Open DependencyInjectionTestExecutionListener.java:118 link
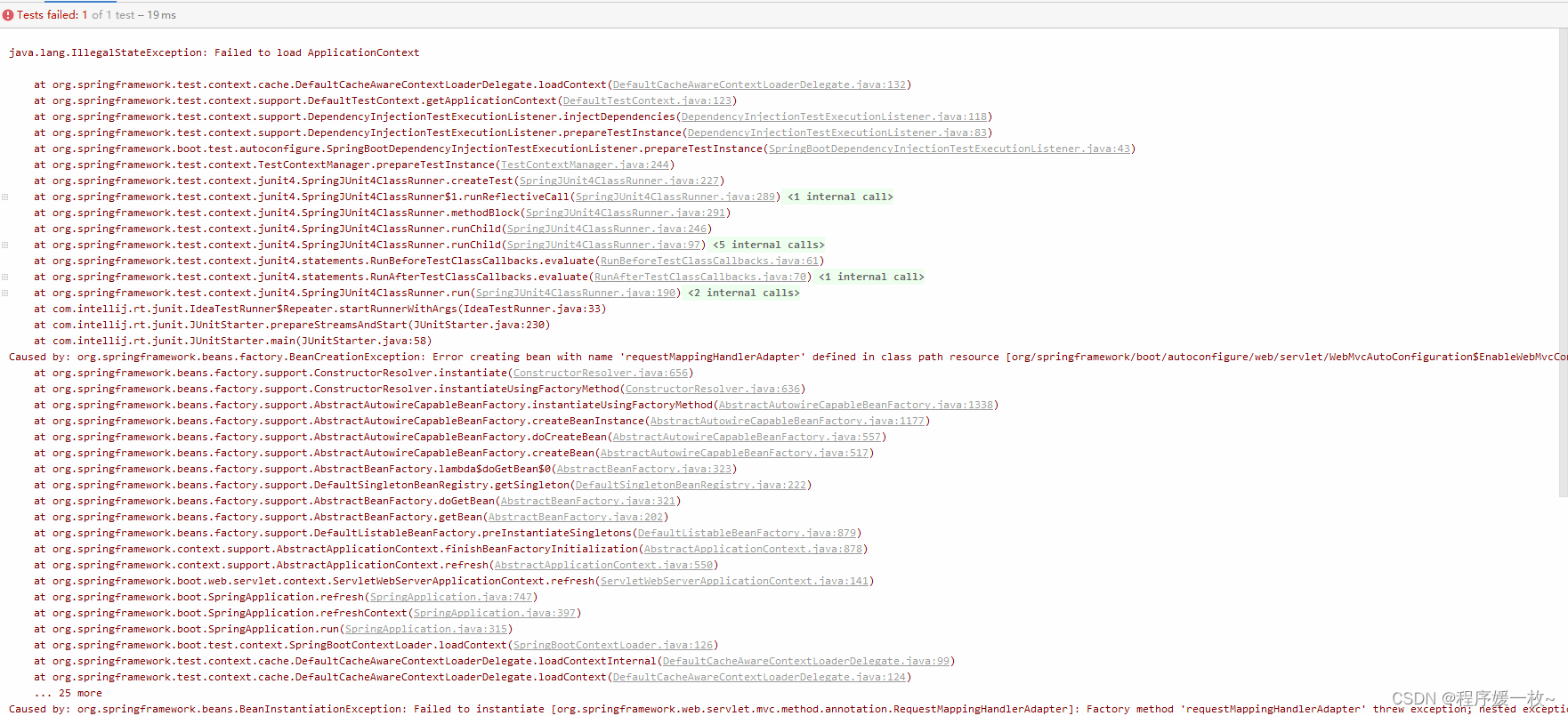Viewport: 1568px width, 716px height. point(834,117)
